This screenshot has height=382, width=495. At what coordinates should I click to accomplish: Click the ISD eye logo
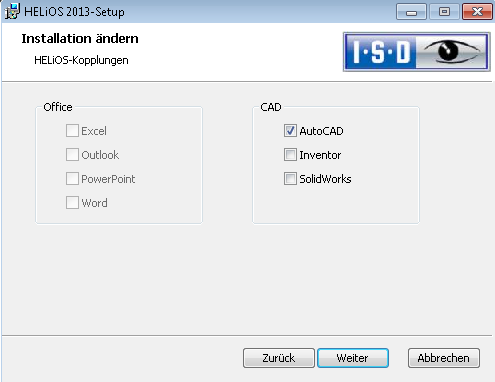(417, 52)
